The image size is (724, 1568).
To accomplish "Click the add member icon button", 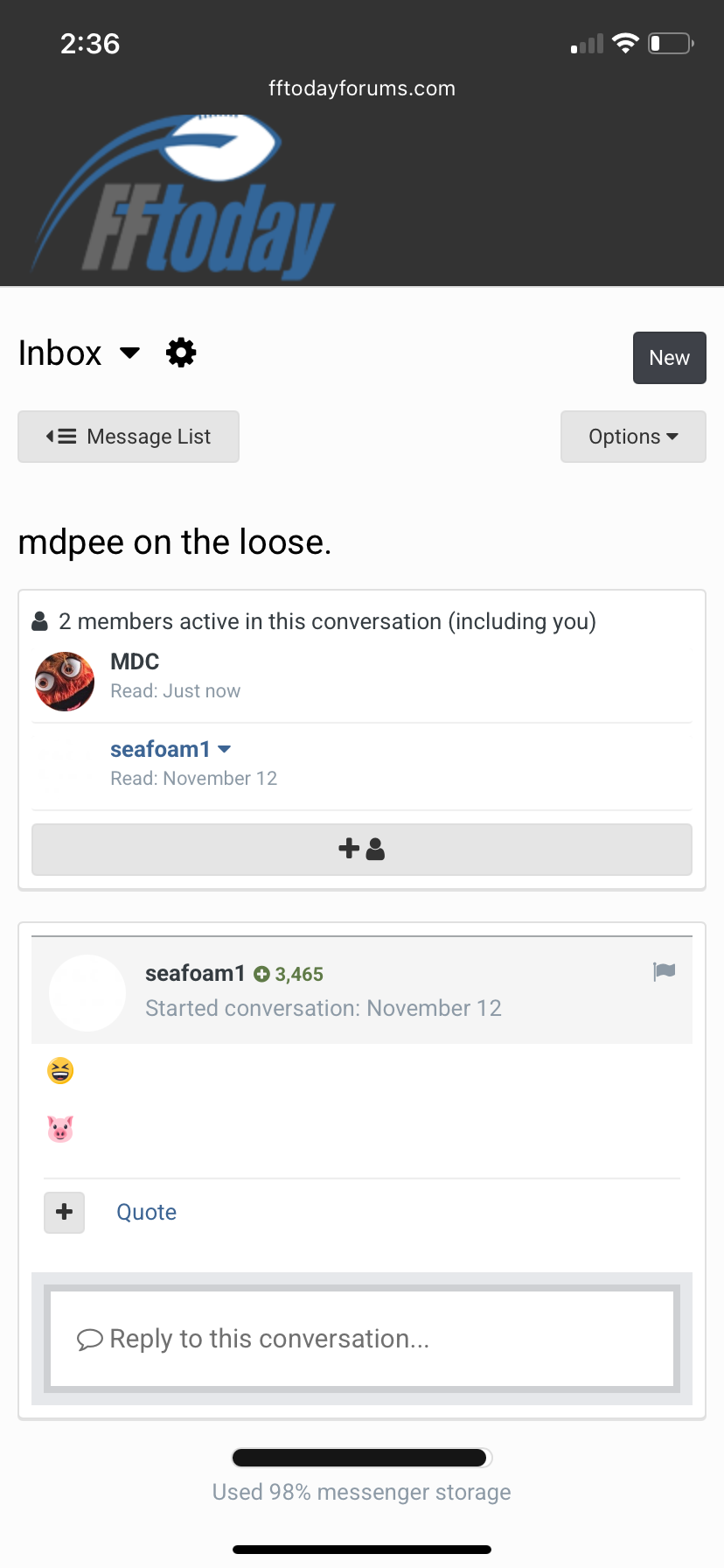I will click(362, 849).
